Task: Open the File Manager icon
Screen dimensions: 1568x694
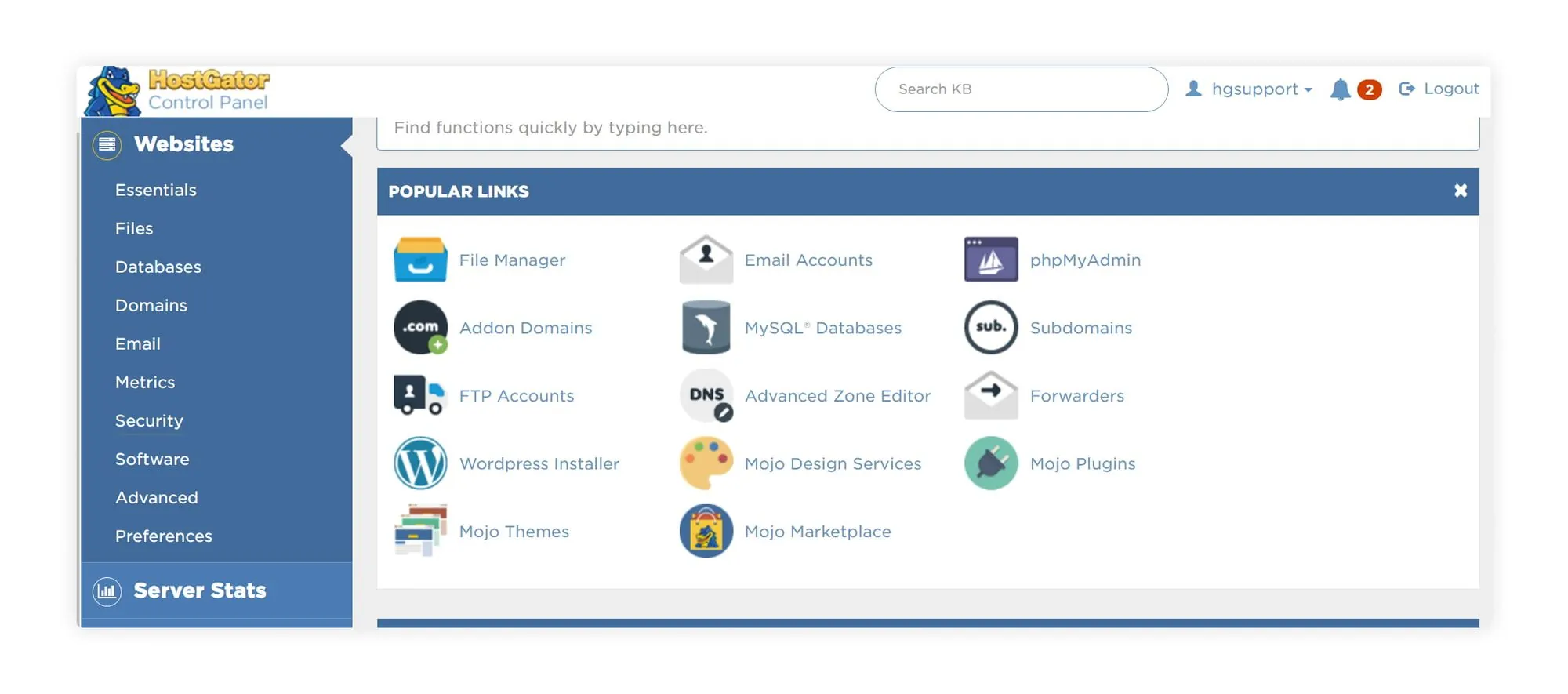Action: [x=420, y=260]
